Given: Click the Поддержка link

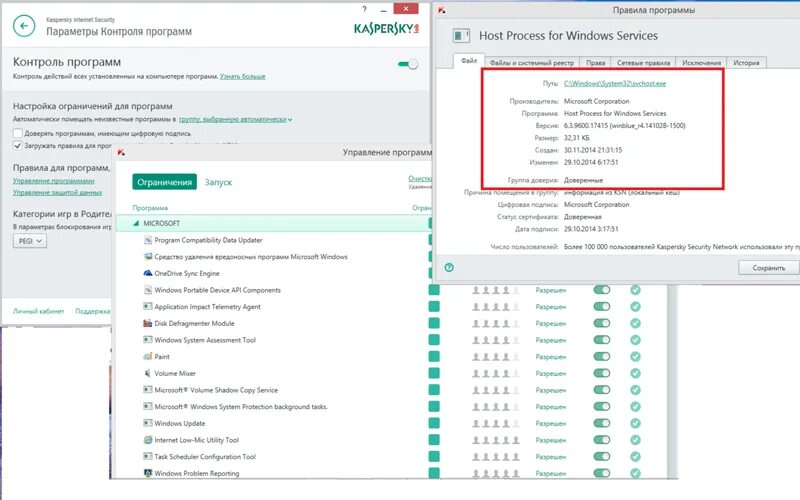Looking at the screenshot, I should click(x=92, y=311).
